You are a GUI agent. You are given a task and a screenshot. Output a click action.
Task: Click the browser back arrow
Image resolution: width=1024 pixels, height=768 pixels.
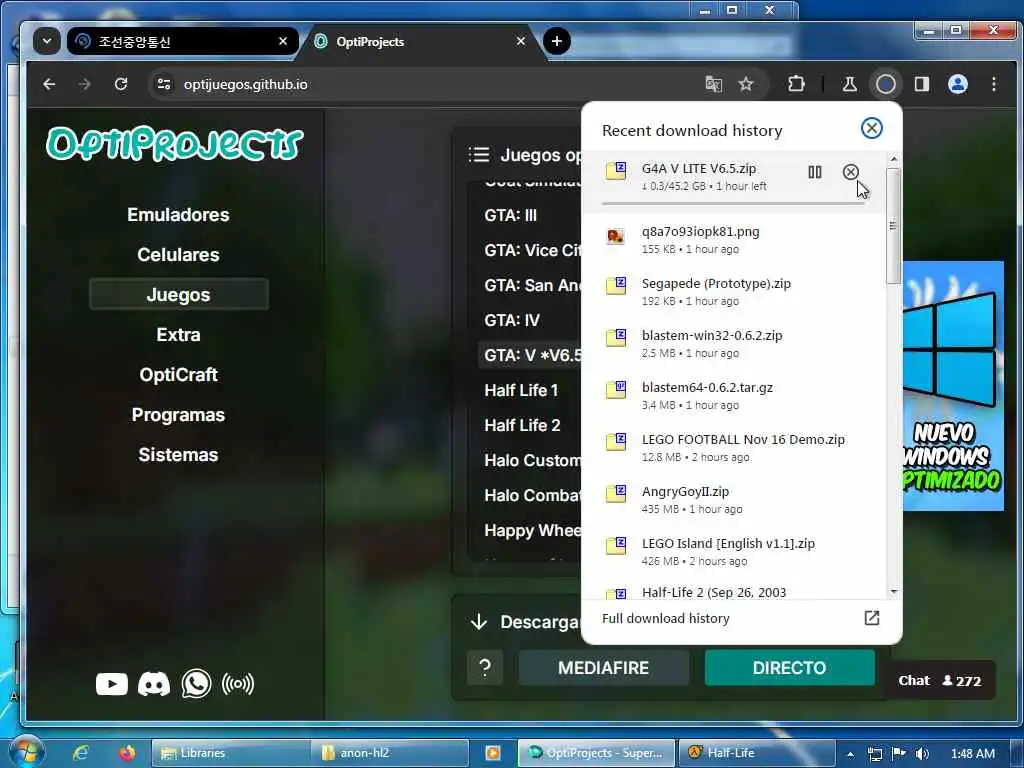49,84
